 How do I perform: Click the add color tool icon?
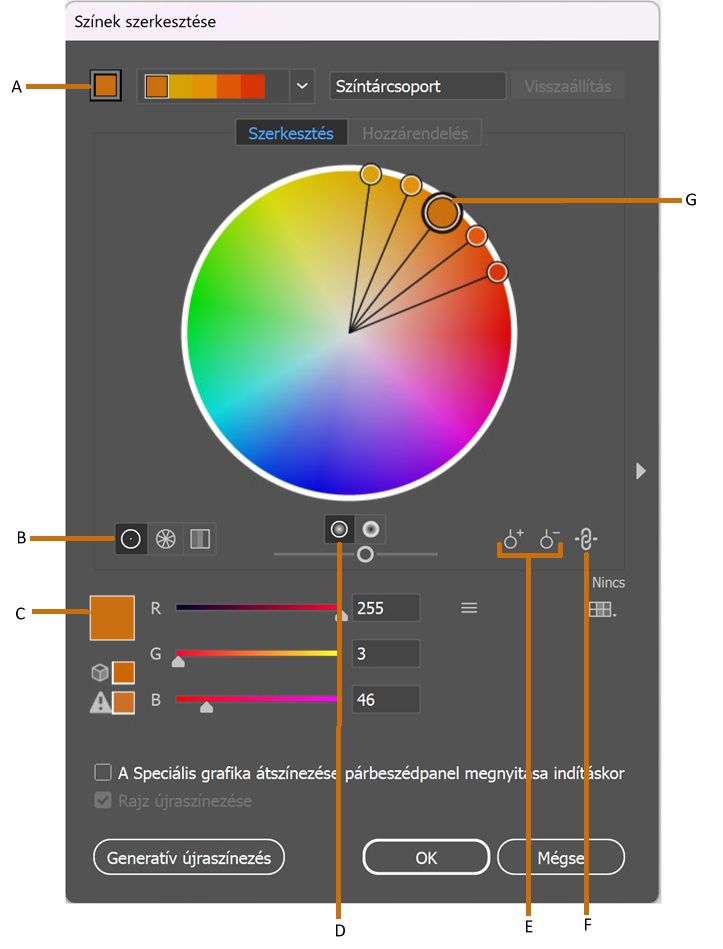pyautogui.click(x=513, y=541)
